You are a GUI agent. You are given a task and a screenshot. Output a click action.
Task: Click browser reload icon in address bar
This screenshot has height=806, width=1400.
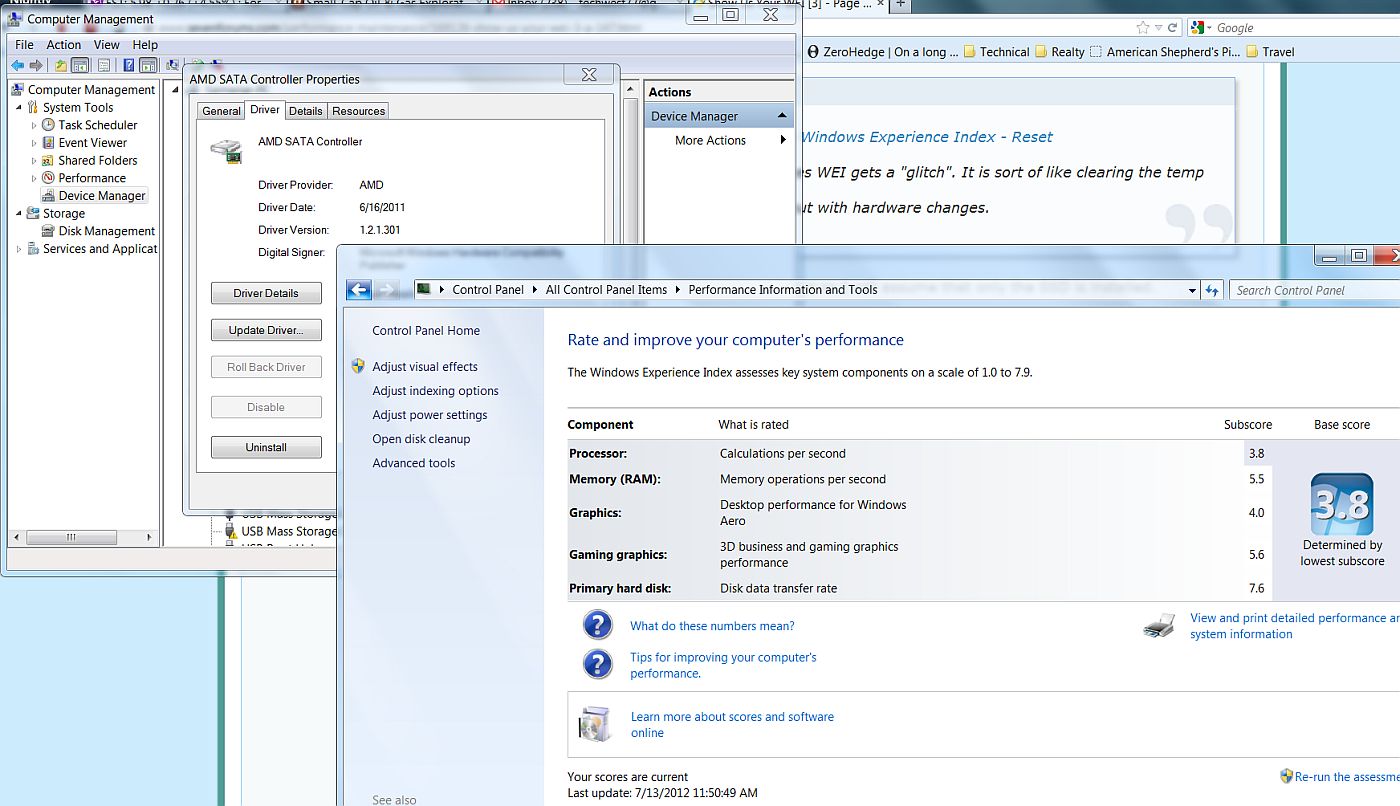point(1174,27)
